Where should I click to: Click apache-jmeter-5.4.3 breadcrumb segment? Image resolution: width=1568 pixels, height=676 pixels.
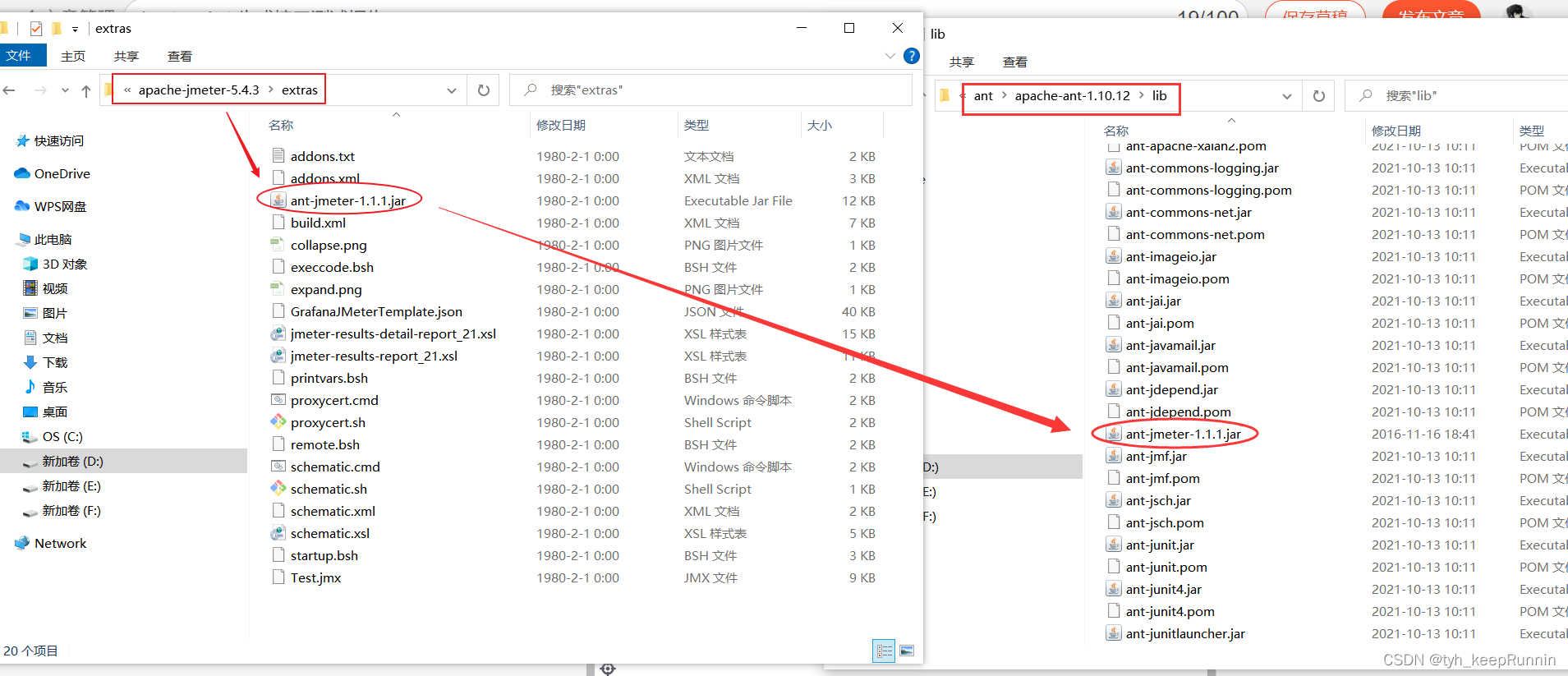199,90
